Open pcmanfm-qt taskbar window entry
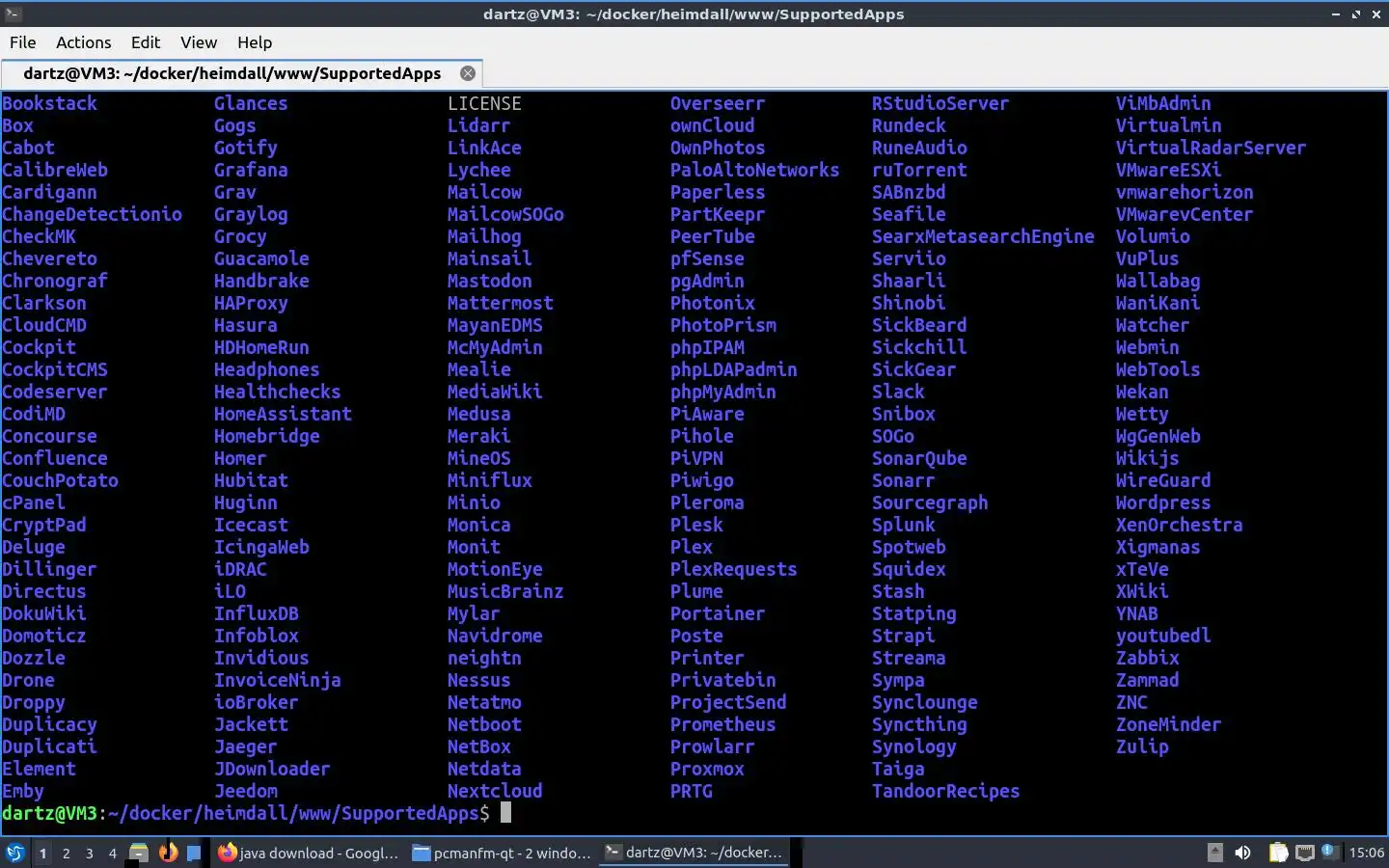Screen dimensions: 1389x868 502,853
